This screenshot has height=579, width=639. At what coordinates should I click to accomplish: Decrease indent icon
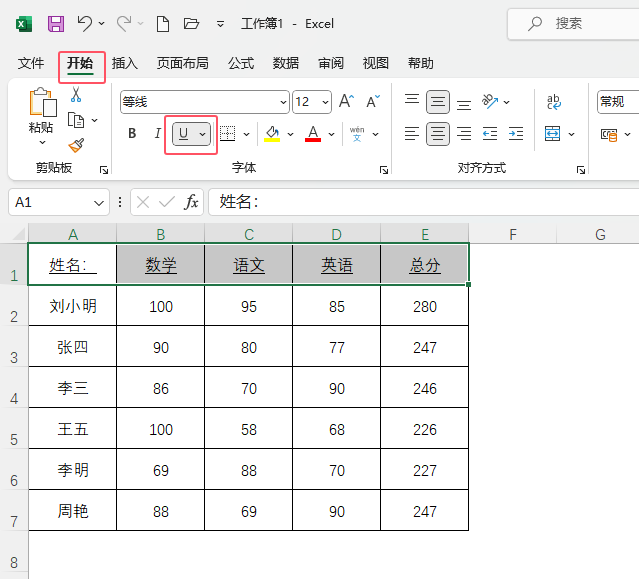[490, 134]
